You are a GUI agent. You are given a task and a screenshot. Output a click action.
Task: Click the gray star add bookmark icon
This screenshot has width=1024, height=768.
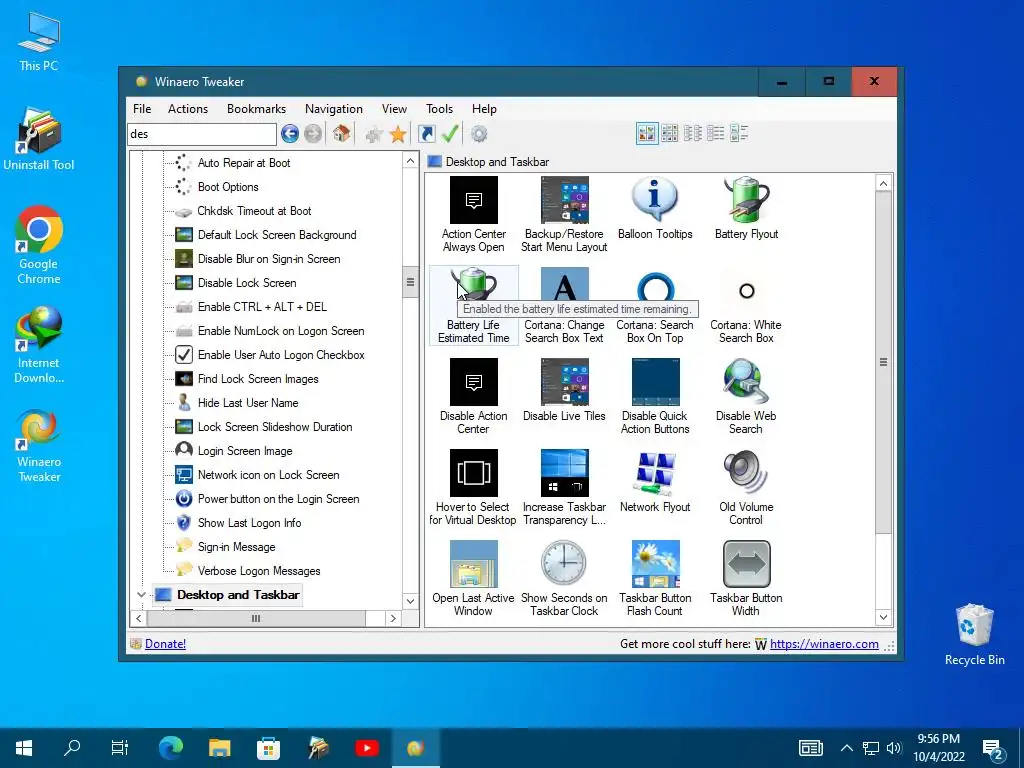[x=374, y=135]
